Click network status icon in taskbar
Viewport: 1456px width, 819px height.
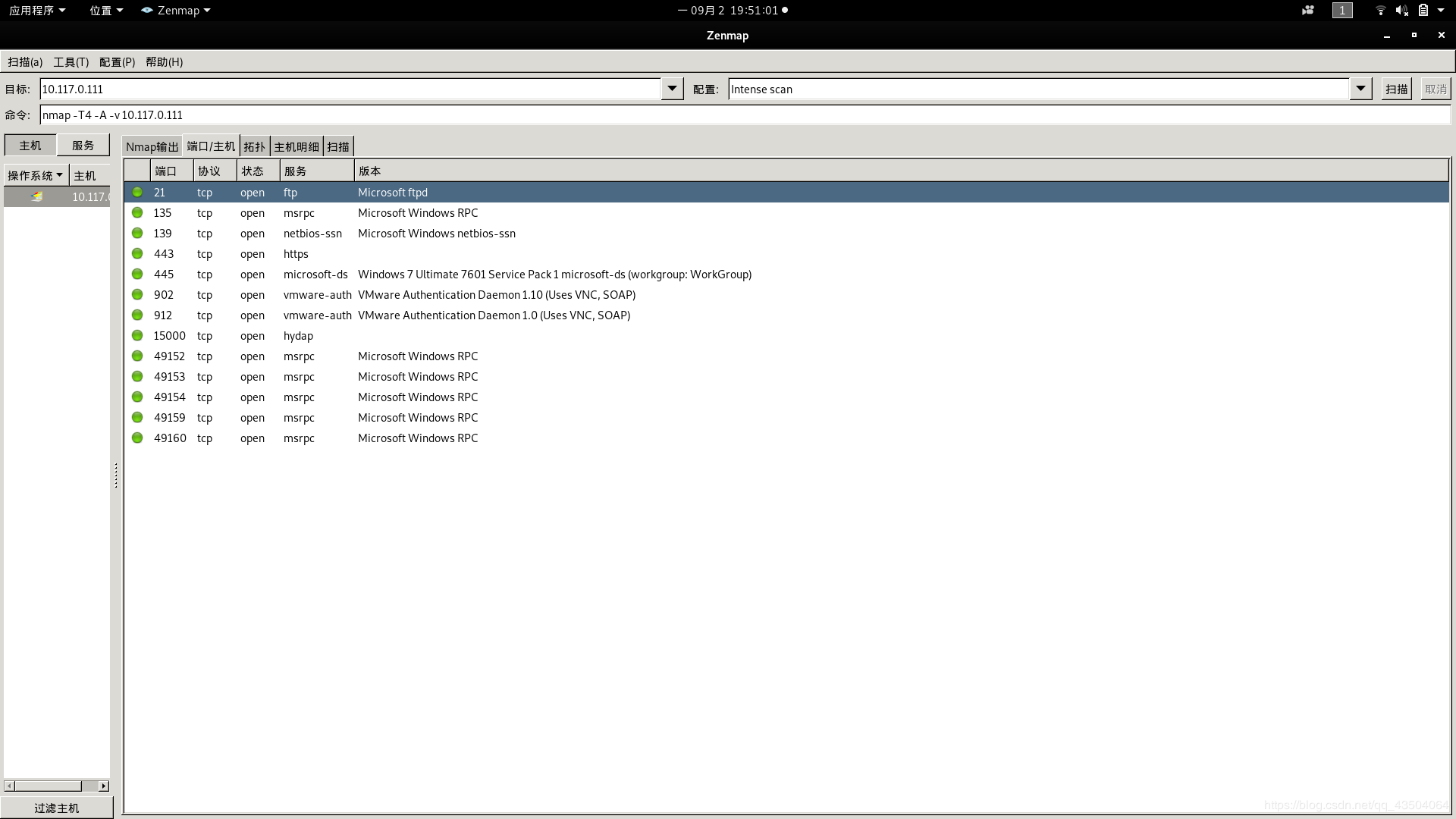pos(1378,10)
